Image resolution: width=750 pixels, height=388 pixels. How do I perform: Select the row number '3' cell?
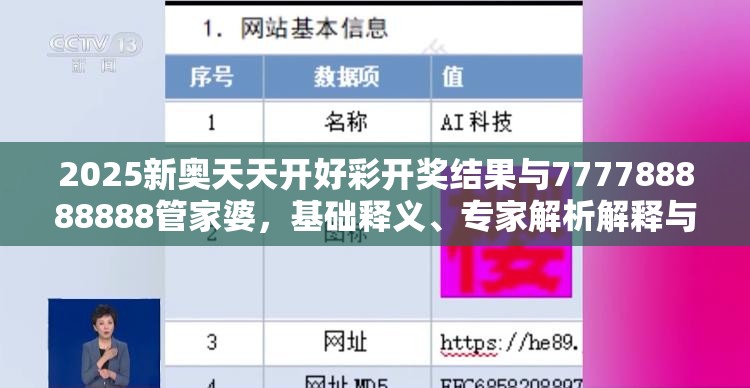tap(213, 343)
